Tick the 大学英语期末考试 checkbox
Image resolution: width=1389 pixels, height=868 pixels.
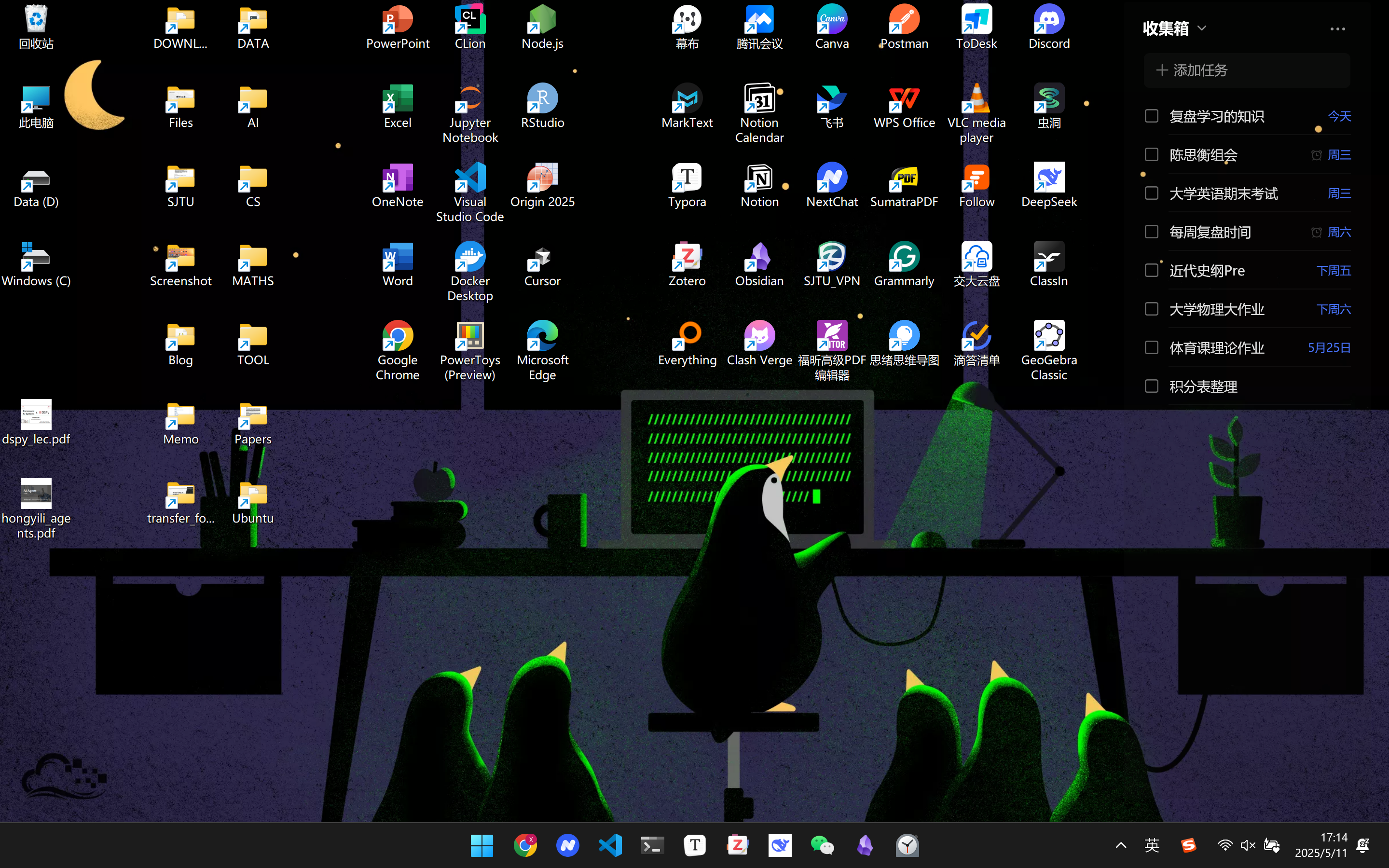coord(1151,193)
